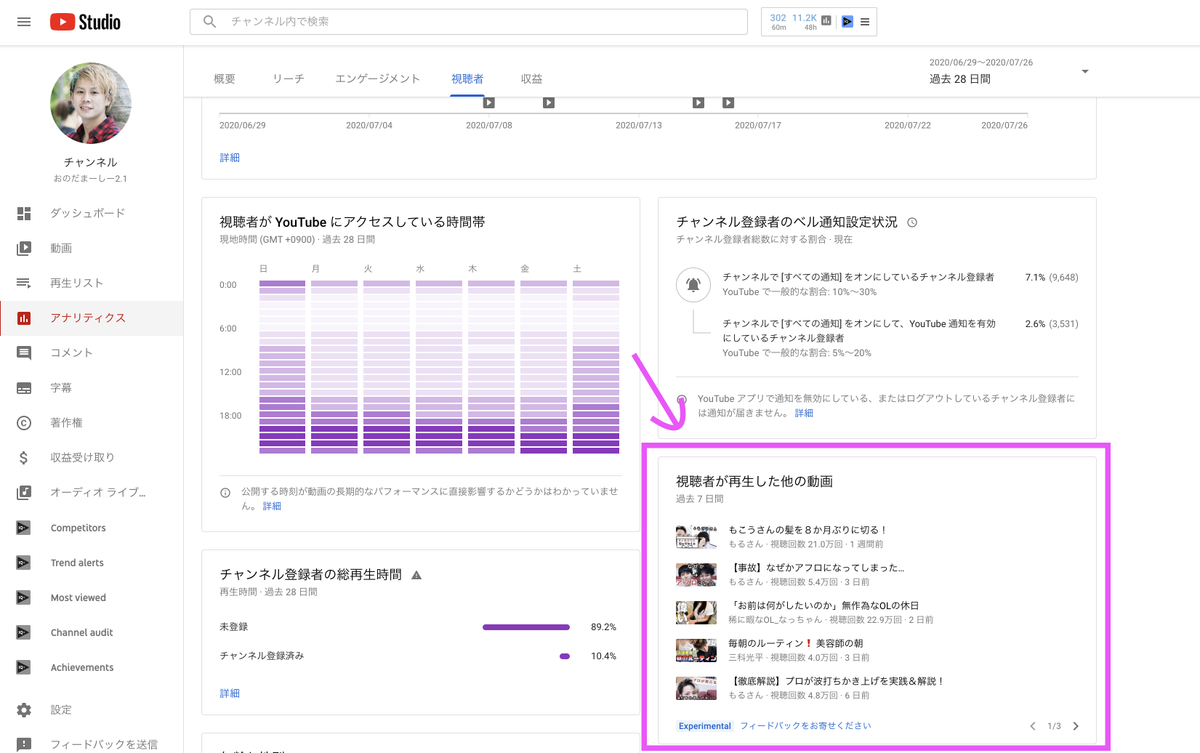Go to previous page of other videos
Image resolution: width=1200 pixels, height=753 pixels.
coord(1033,726)
